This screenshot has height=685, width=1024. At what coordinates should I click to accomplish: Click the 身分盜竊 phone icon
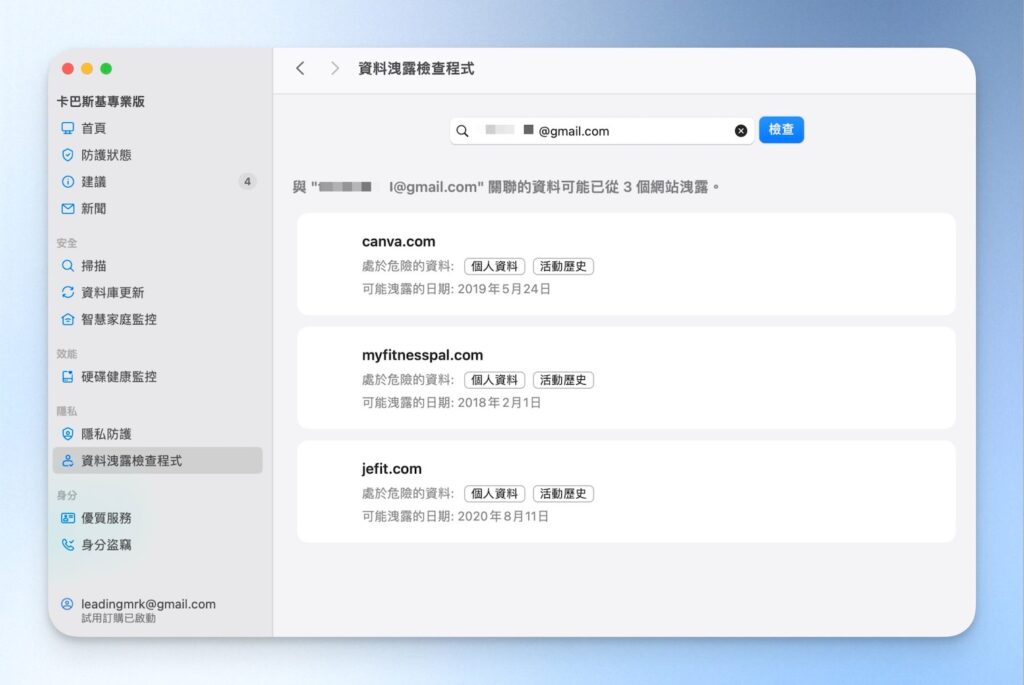tap(67, 545)
